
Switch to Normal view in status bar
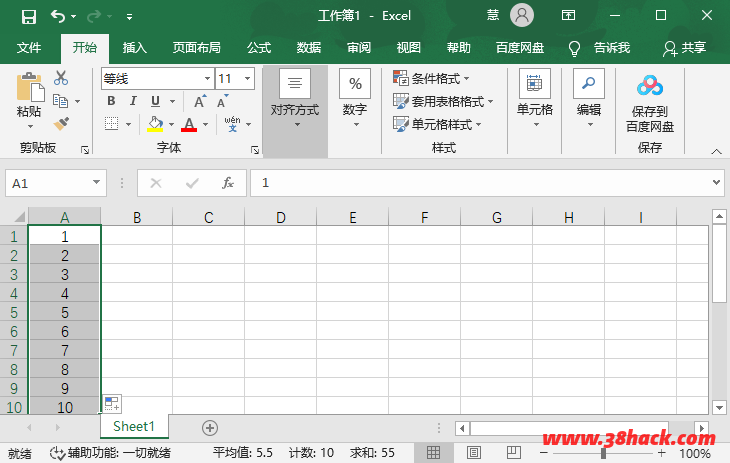[x=434, y=453]
